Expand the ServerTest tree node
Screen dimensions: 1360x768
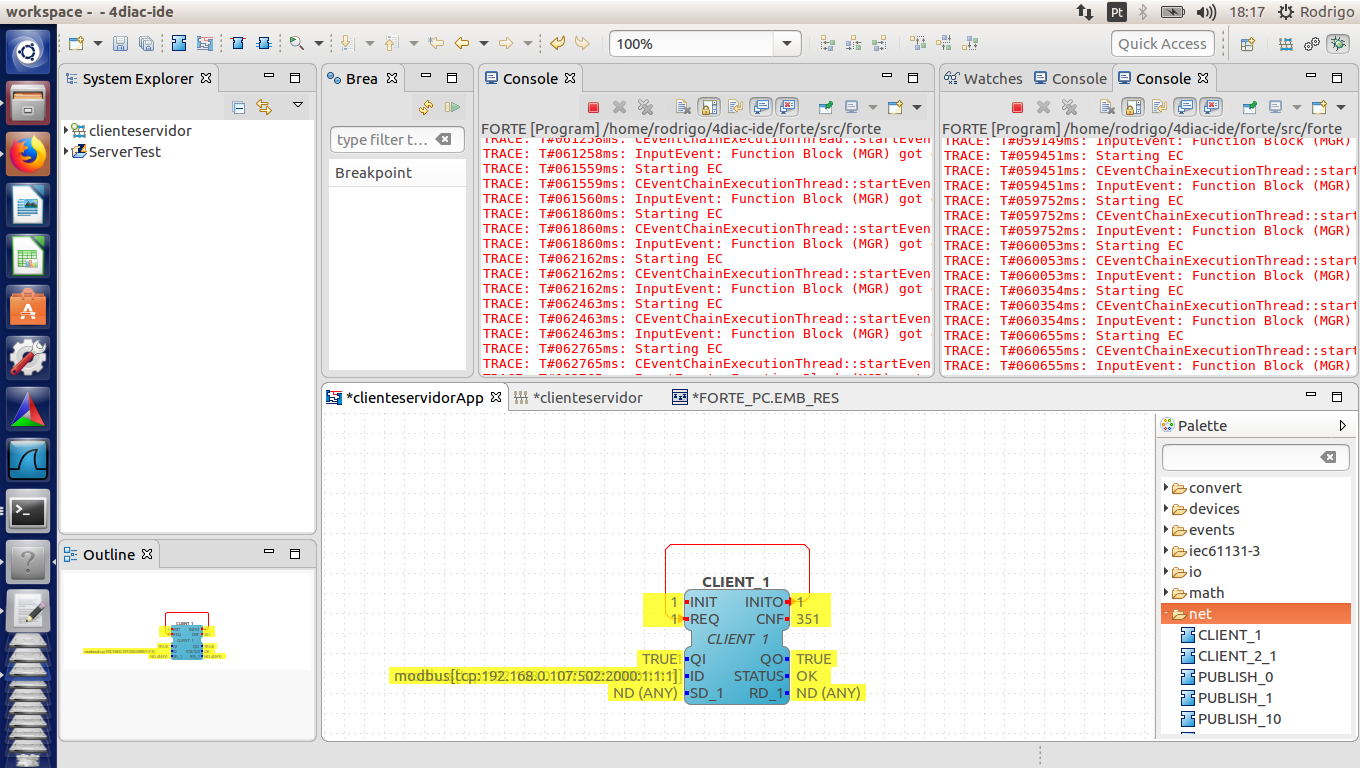coord(67,151)
